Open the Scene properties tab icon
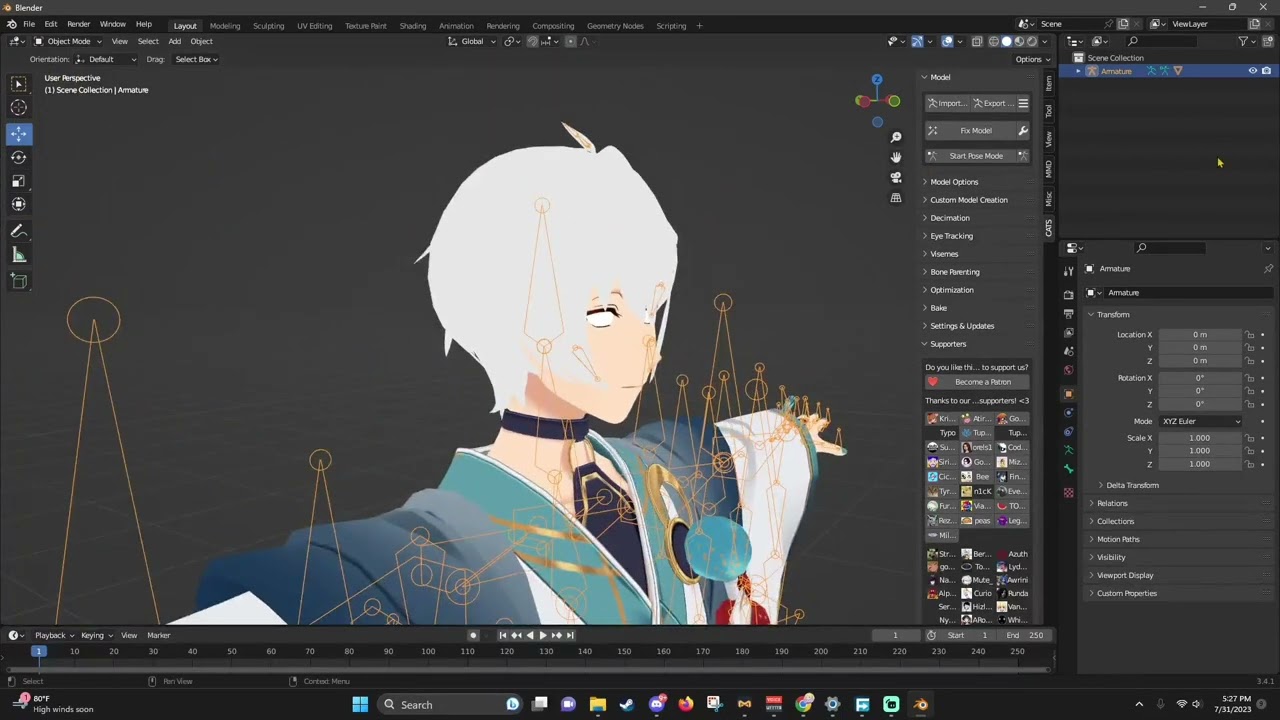The width and height of the screenshot is (1280, 720). click(x=1069, y=351)
